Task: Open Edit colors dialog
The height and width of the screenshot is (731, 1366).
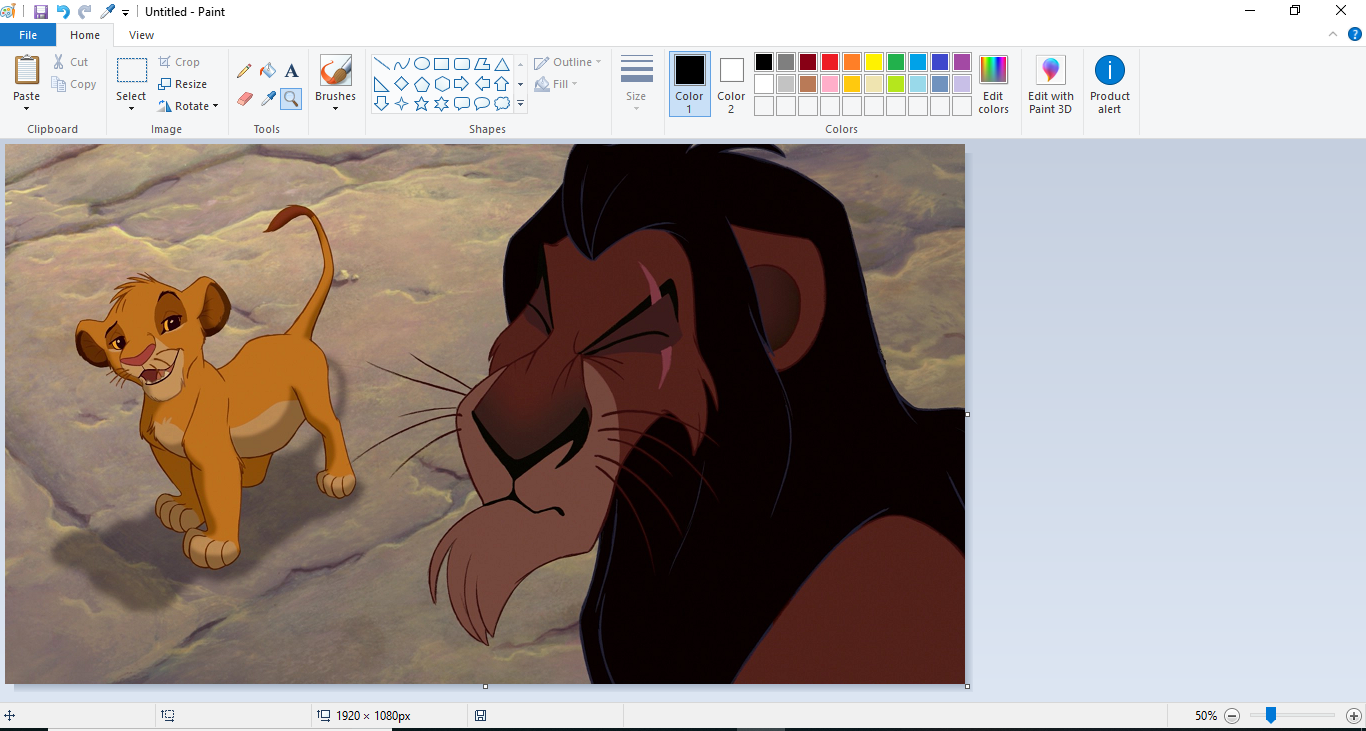Action: (993, 84)
